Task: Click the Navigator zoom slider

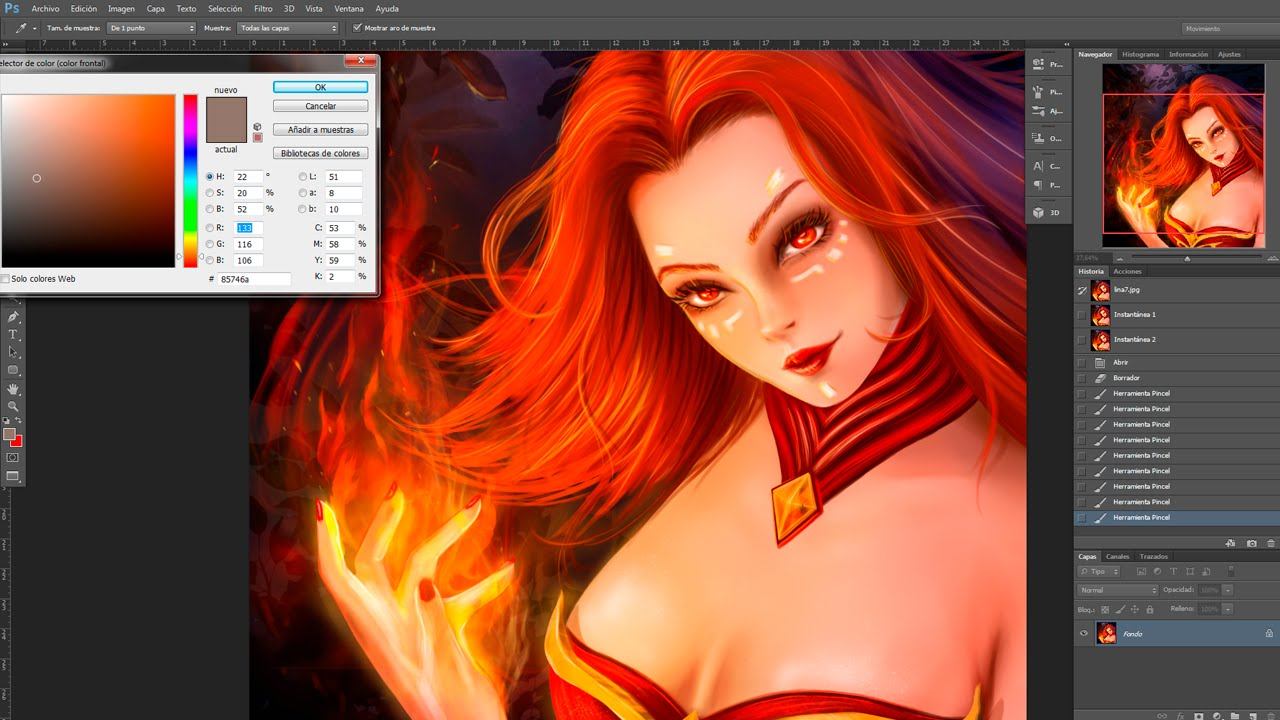Action: point(1187,258)
